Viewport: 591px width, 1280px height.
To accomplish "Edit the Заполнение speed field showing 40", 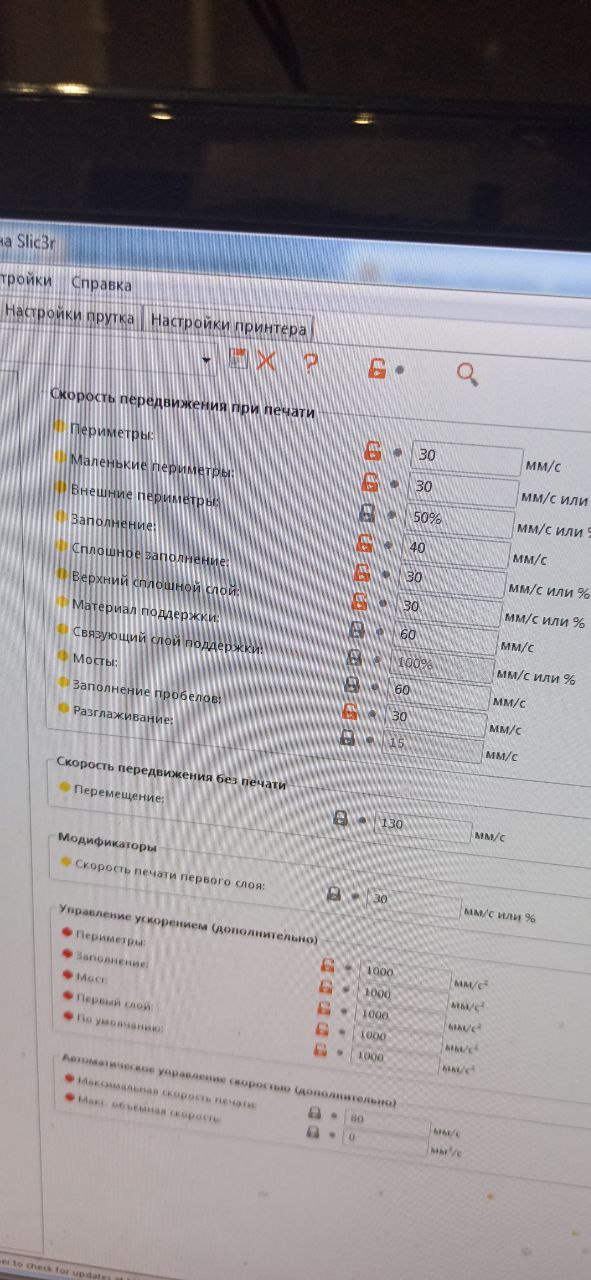I will click(x=455, y=549).
